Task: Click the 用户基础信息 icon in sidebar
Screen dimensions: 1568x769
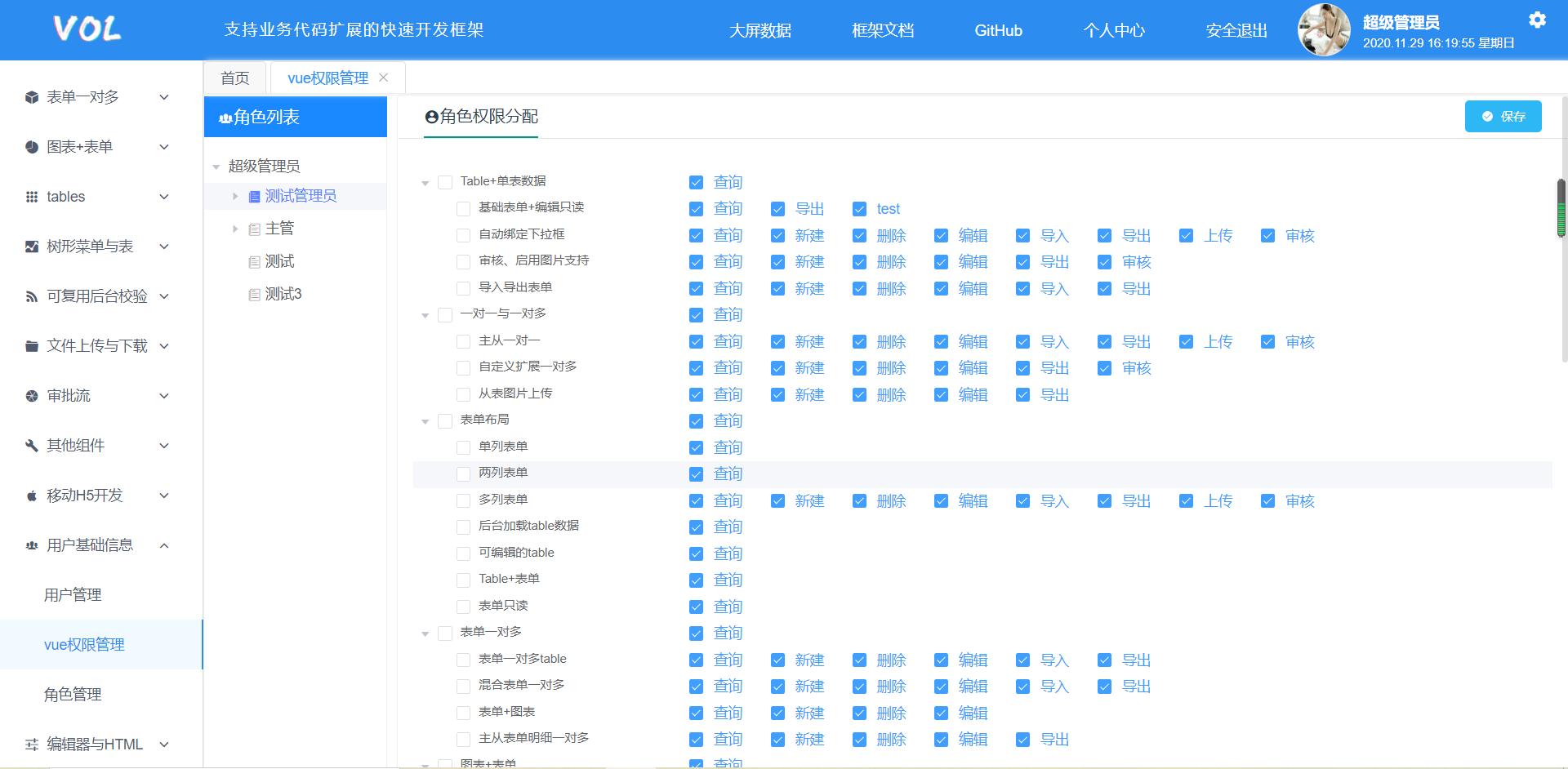Action: [30, 545]
